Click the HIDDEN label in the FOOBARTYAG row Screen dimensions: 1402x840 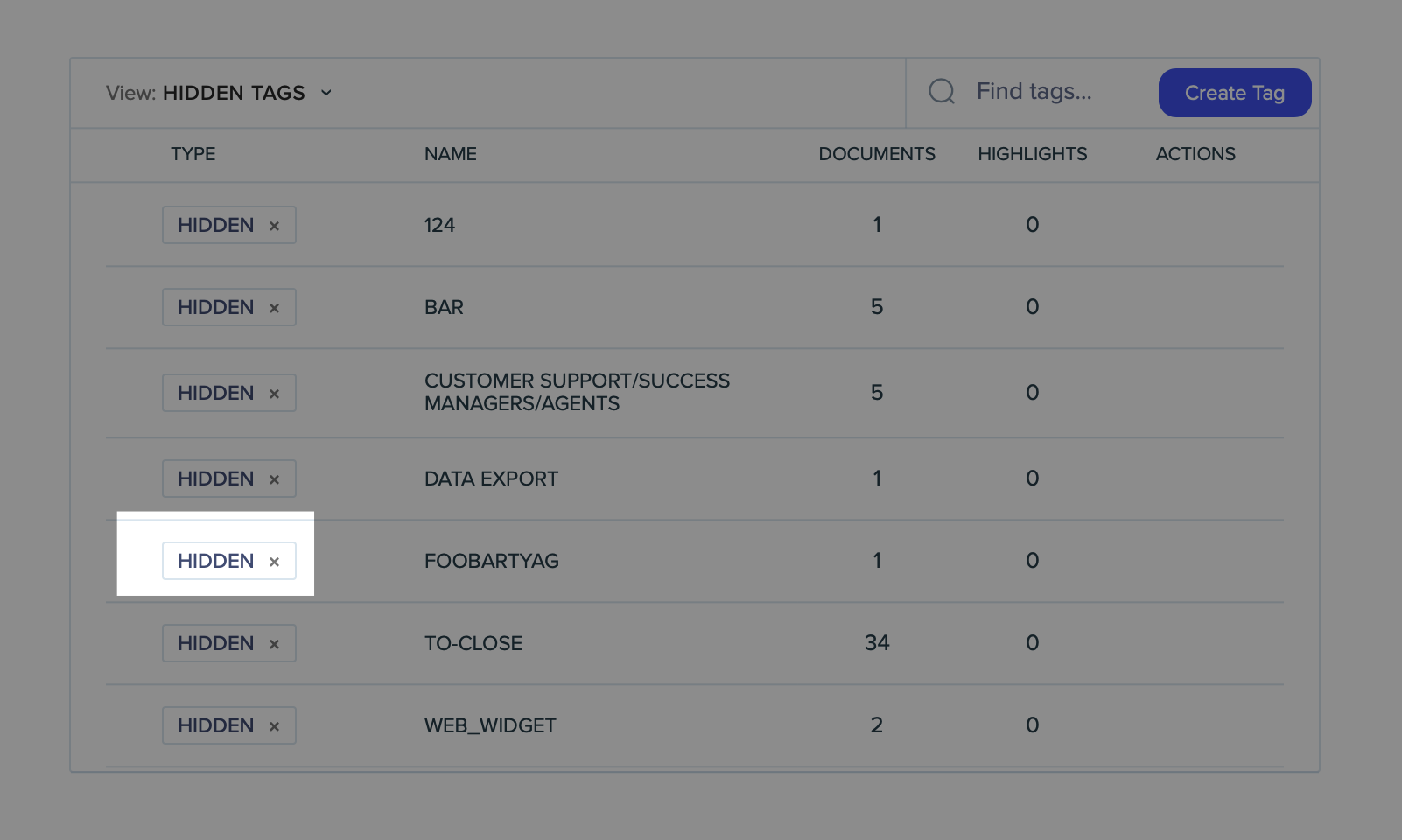tap(215, 561)
